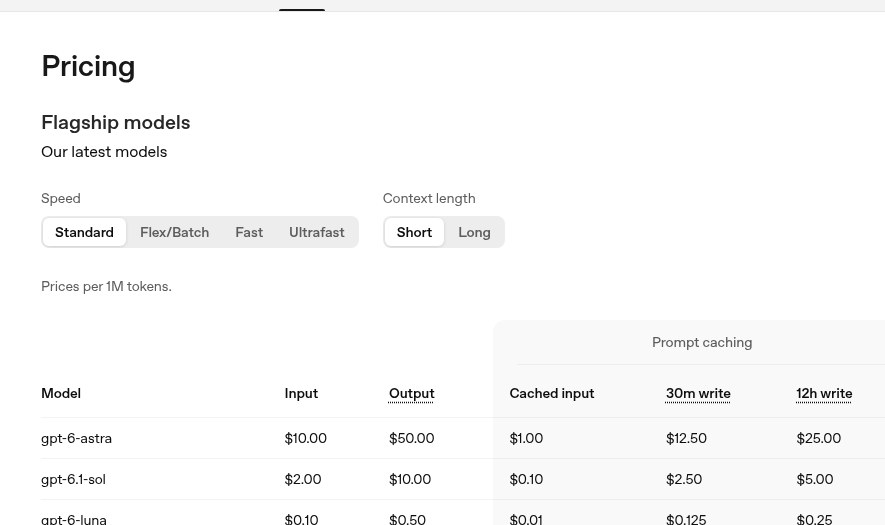Click the gpt-6-luna model name
The height and width of the screenshot is (525, 885).
click(74, 519)
